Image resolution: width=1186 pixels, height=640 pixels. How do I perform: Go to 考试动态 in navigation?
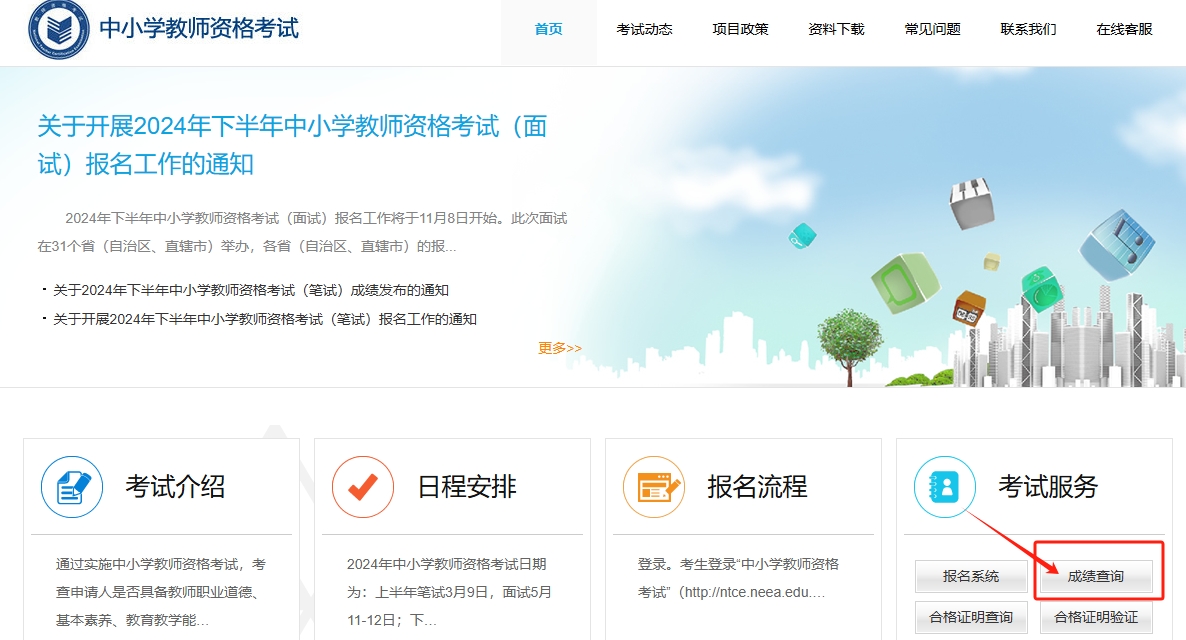tap(644, 29)
